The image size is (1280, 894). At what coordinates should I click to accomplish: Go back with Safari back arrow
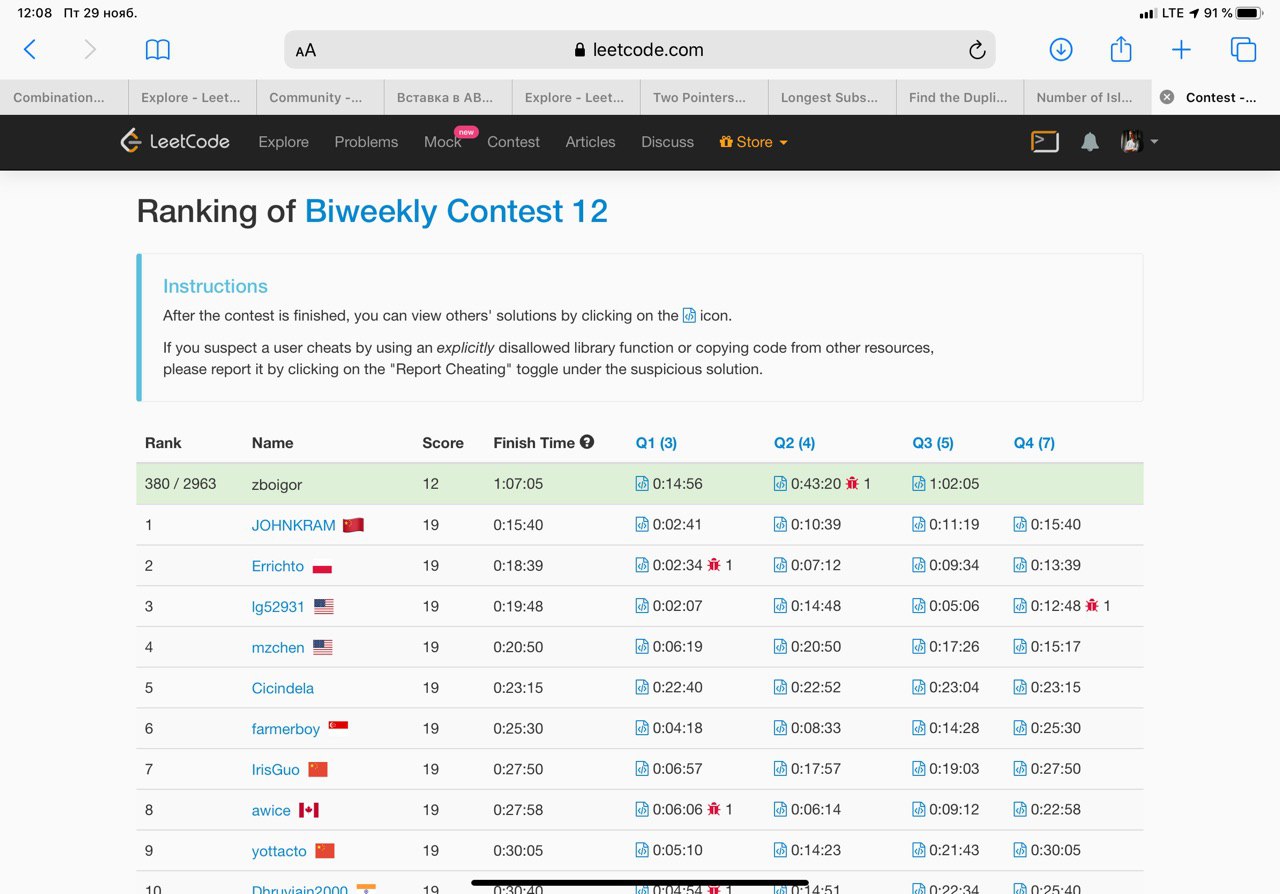(x=30, y=49)
